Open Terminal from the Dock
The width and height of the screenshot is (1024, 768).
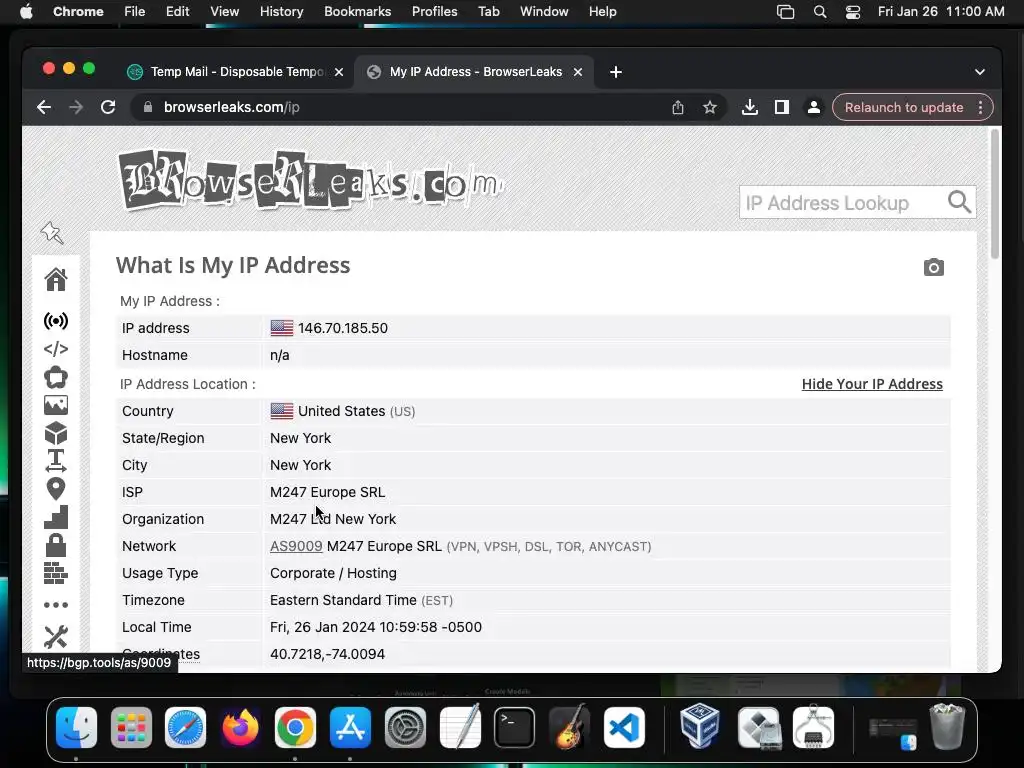(x=515, y=727)
